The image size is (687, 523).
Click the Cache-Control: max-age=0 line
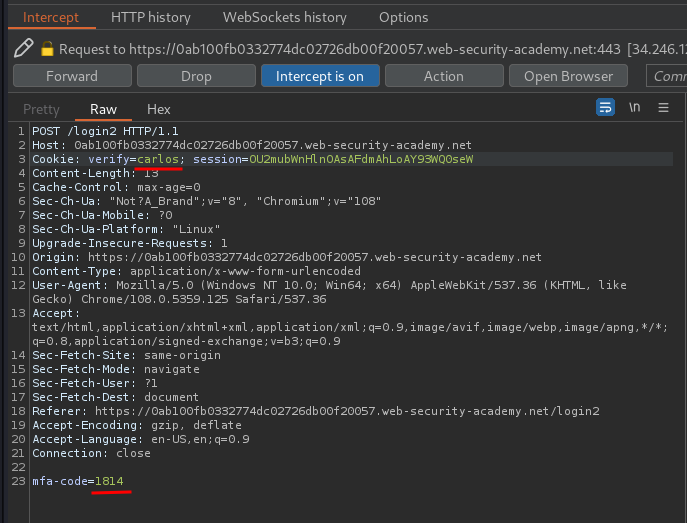[116, 187]
